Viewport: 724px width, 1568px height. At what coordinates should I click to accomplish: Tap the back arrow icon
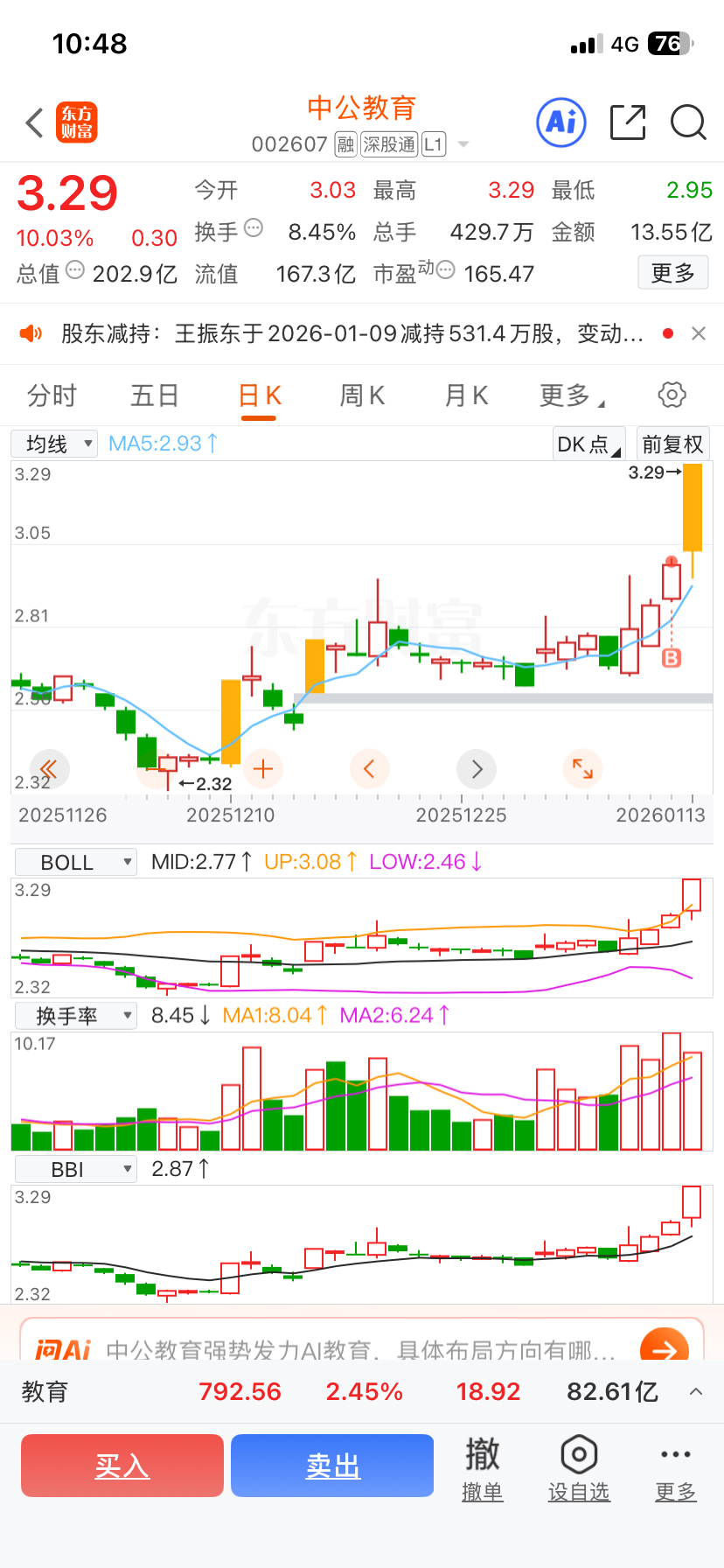point(35,122)
